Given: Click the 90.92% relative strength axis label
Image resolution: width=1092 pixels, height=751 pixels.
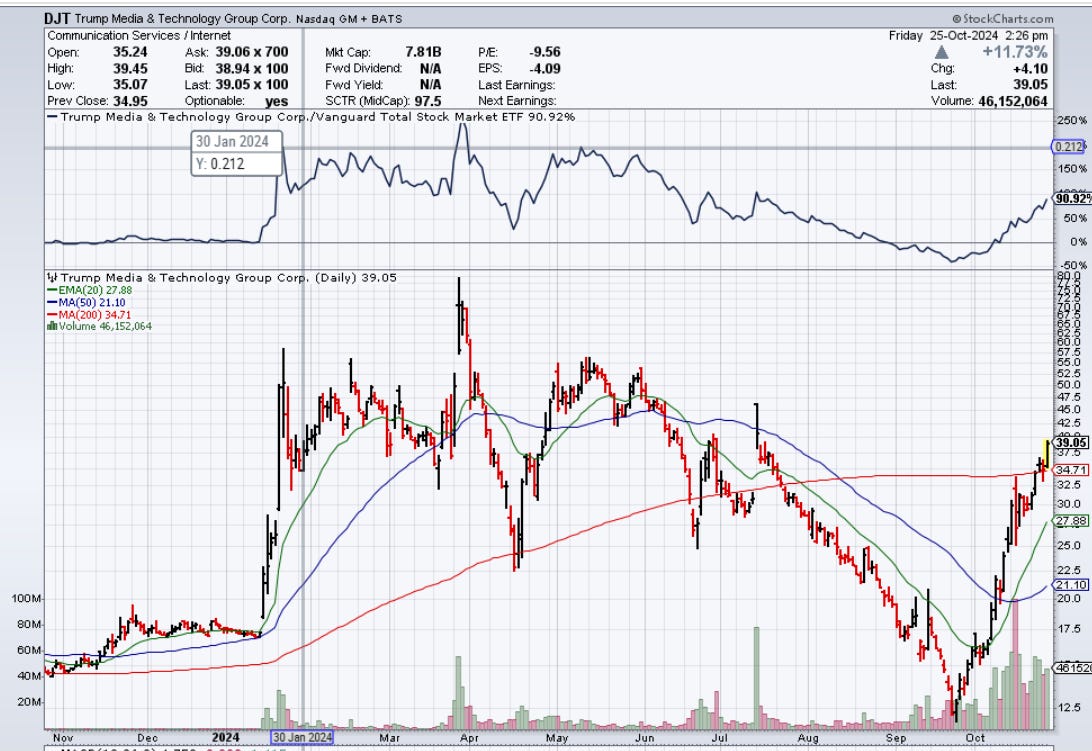Looking at the screenshot, I should click(x=1072, y=199).
